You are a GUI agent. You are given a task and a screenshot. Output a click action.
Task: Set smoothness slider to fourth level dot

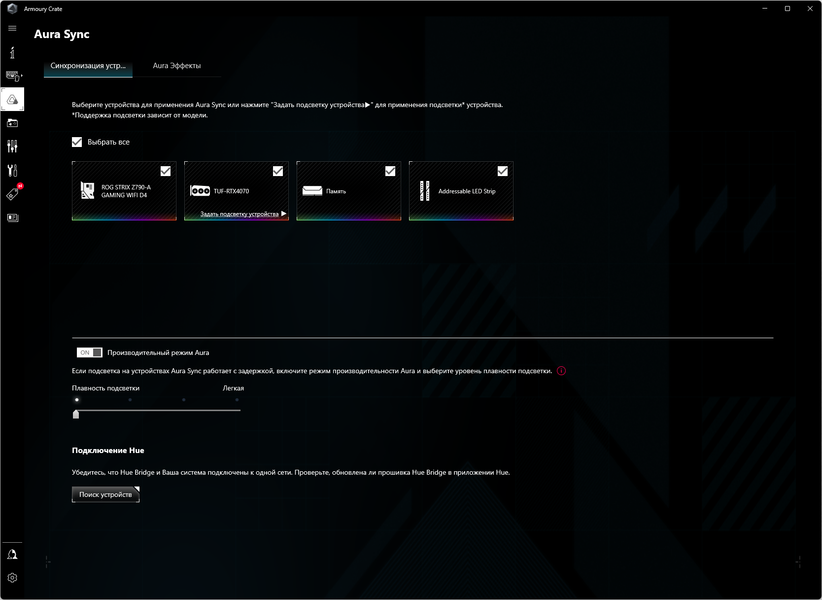pyautogui.click(x=237, y=400)
